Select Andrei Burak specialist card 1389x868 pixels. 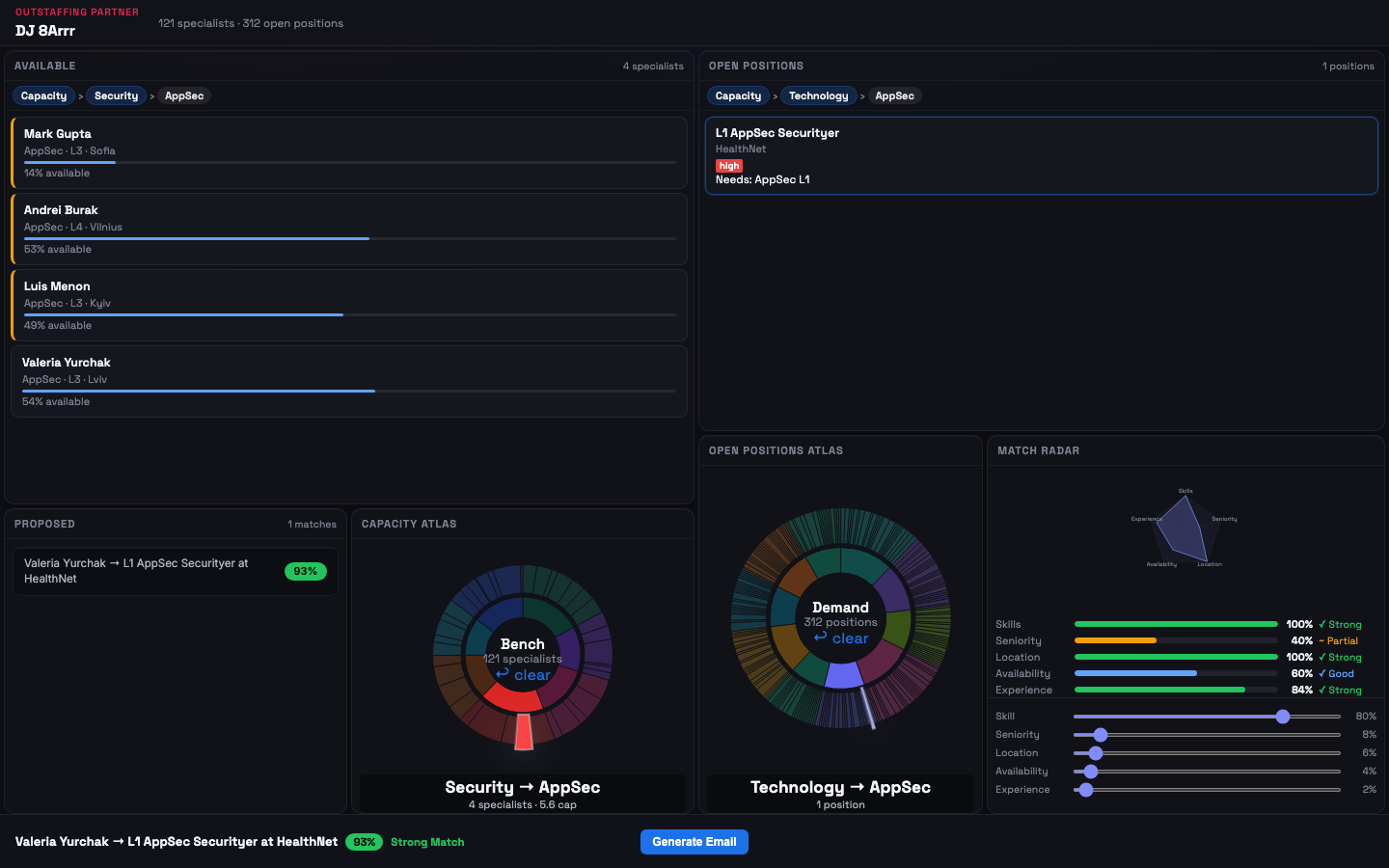coord(349,229)
